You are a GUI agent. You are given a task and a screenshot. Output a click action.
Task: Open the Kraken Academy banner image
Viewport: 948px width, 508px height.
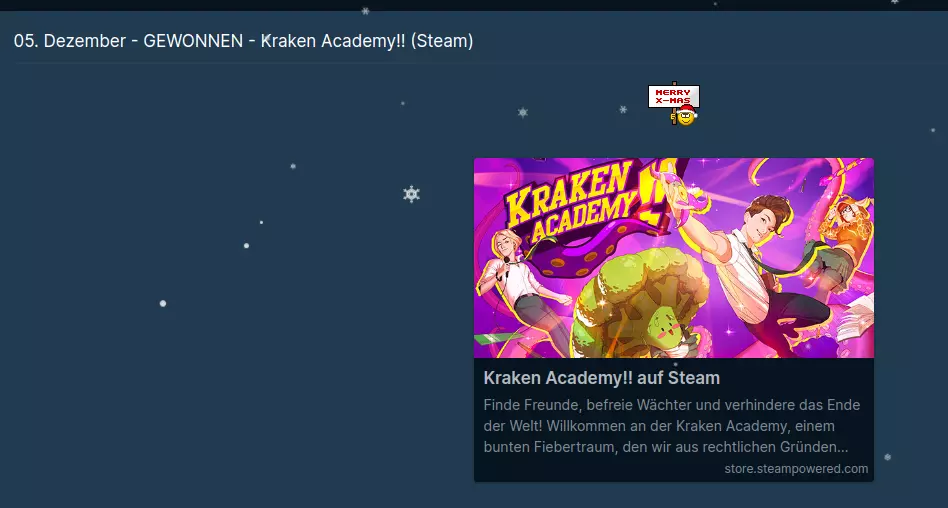(674, 258)
